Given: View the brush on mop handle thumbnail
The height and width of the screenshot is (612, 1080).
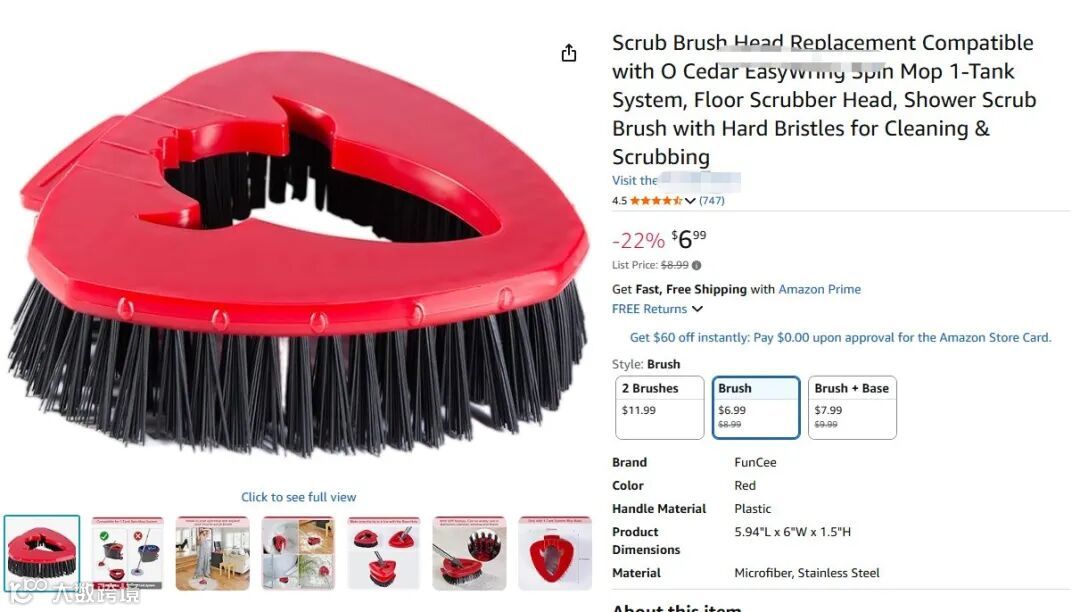Looking at the screenshot, I should click(x=469, y=553).
